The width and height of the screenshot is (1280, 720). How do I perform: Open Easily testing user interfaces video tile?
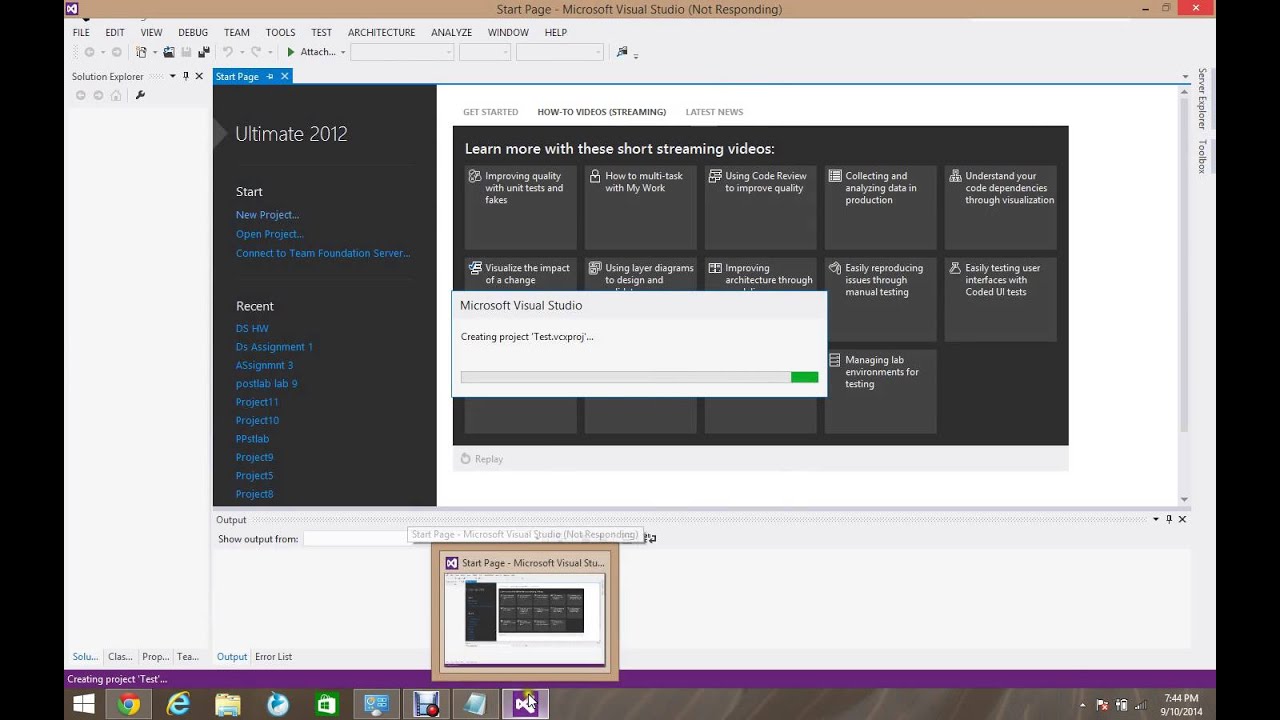pos(1000,299)
